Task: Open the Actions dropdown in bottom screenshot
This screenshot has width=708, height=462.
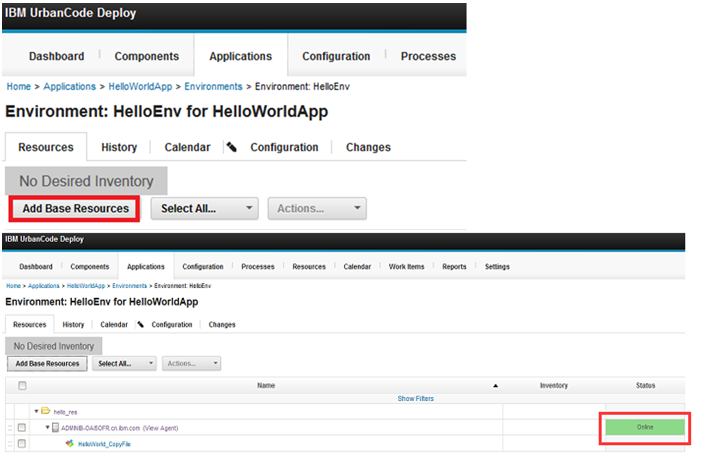Action: pyautogui.click(x=191, y=364)
